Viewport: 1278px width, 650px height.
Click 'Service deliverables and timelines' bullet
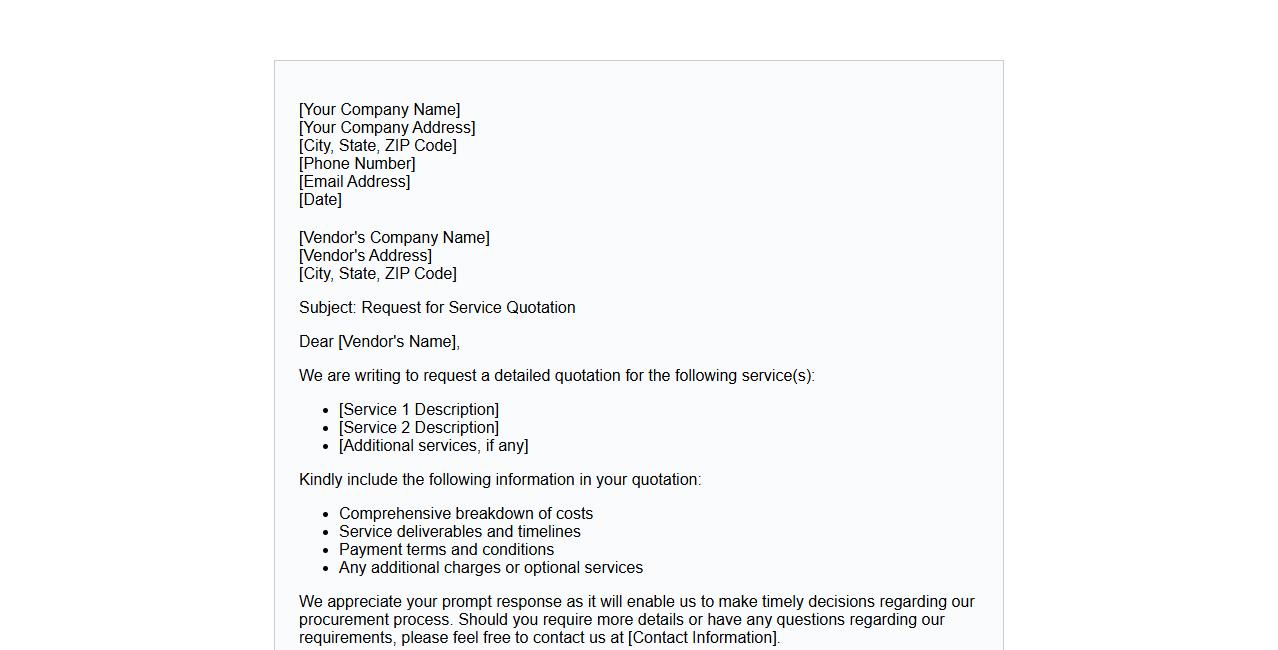pyautogui.click(x=460, y=532)
